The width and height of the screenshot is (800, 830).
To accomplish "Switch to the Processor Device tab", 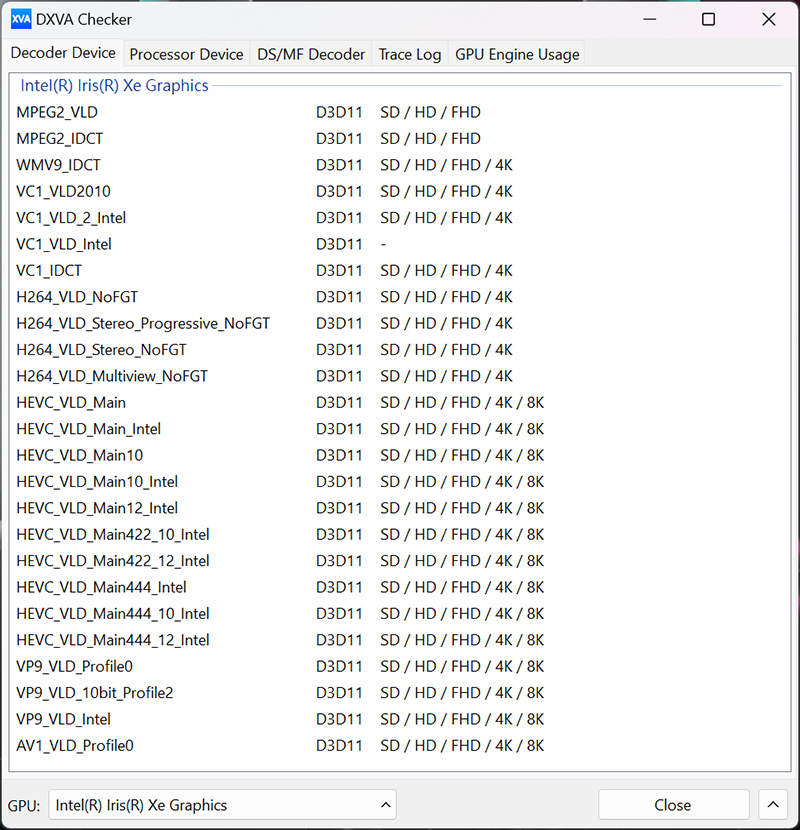I will pos(186,54).
